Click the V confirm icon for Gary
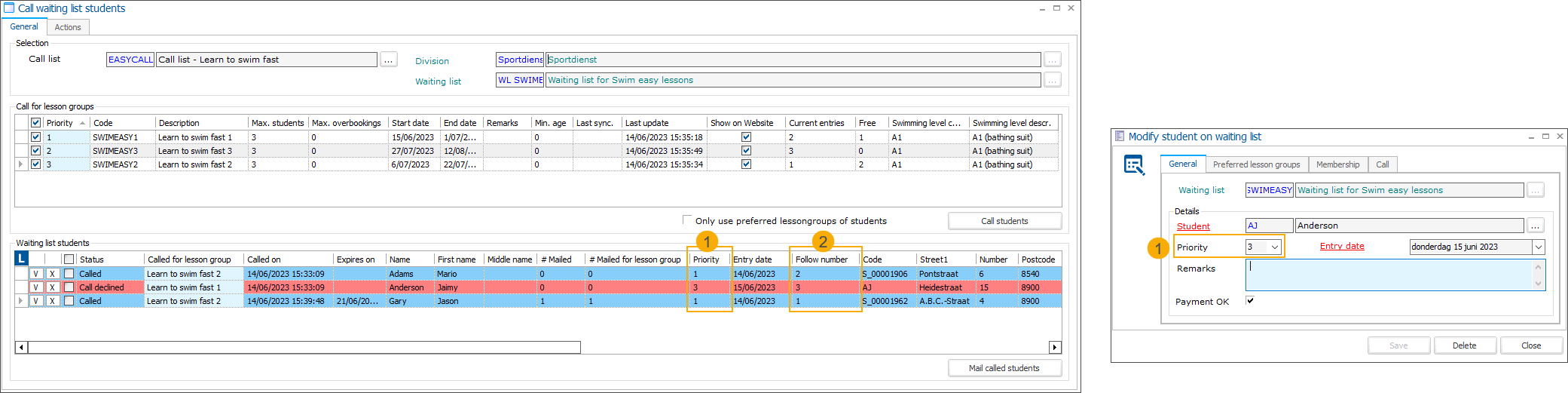The height and width of the screenshot is (393, 1568). (35, 301)
